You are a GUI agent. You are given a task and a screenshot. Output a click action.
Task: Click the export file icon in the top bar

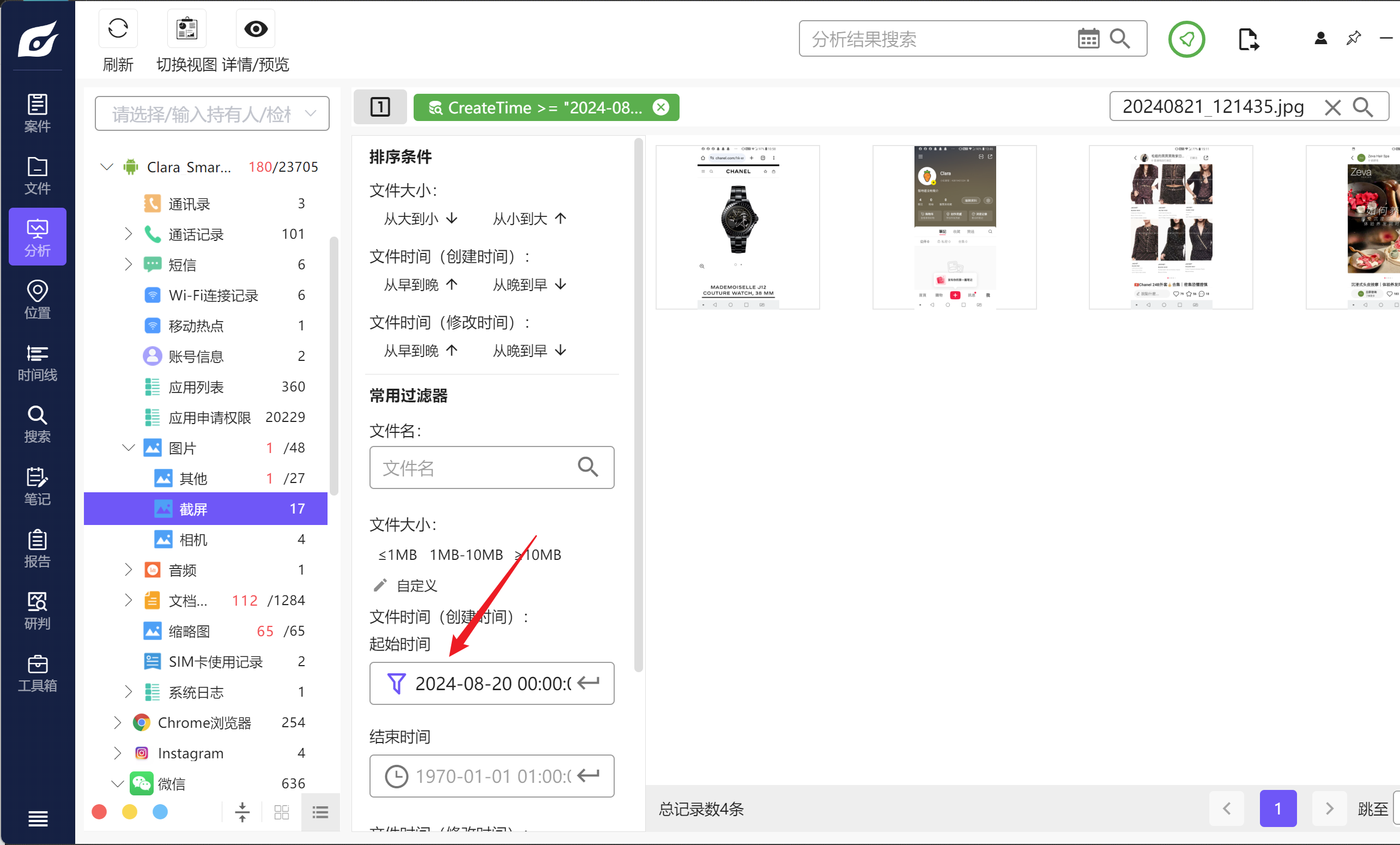click(x=1249, y=39)
